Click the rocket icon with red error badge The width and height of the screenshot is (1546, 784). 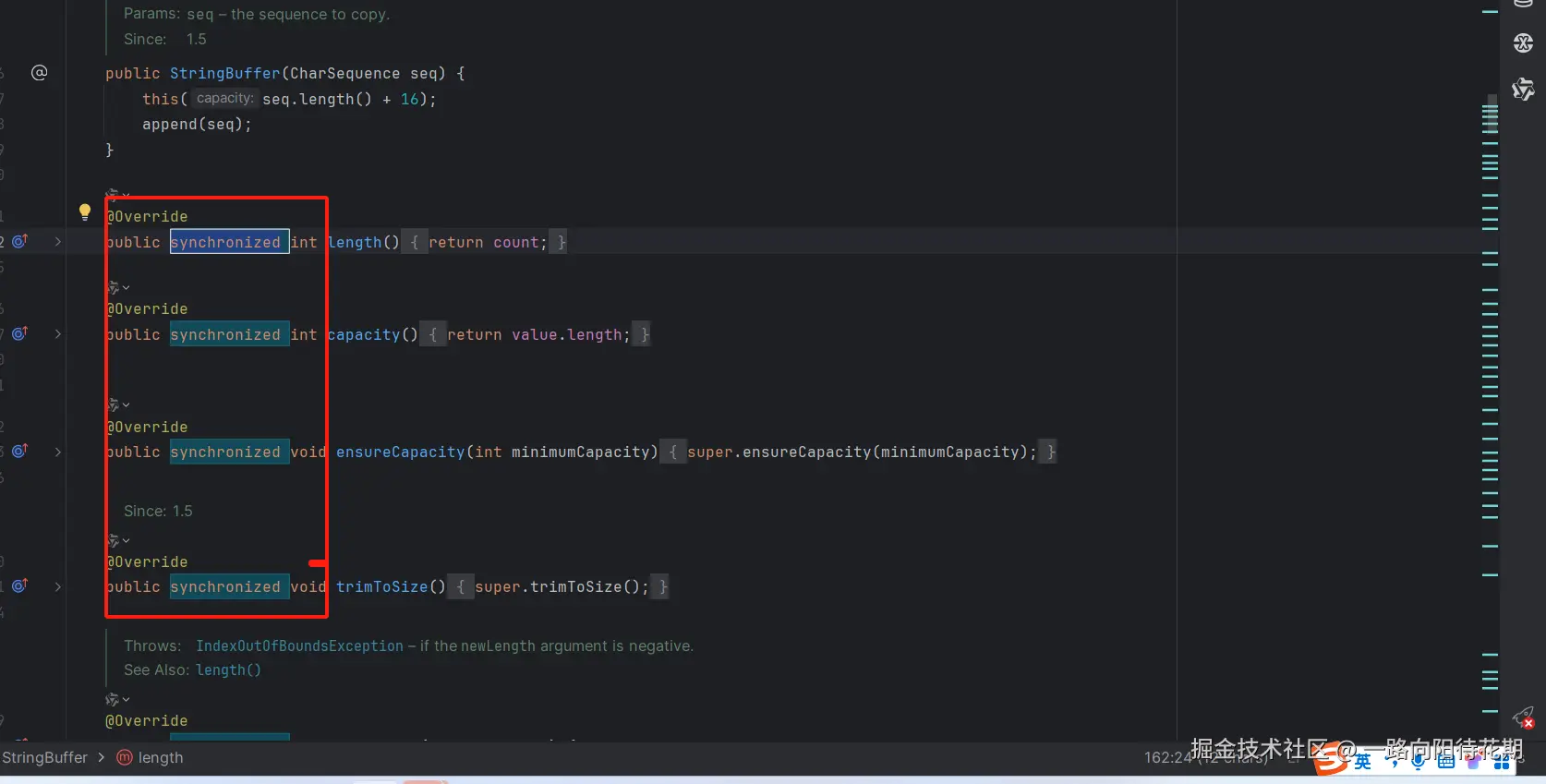point(1523,718)
